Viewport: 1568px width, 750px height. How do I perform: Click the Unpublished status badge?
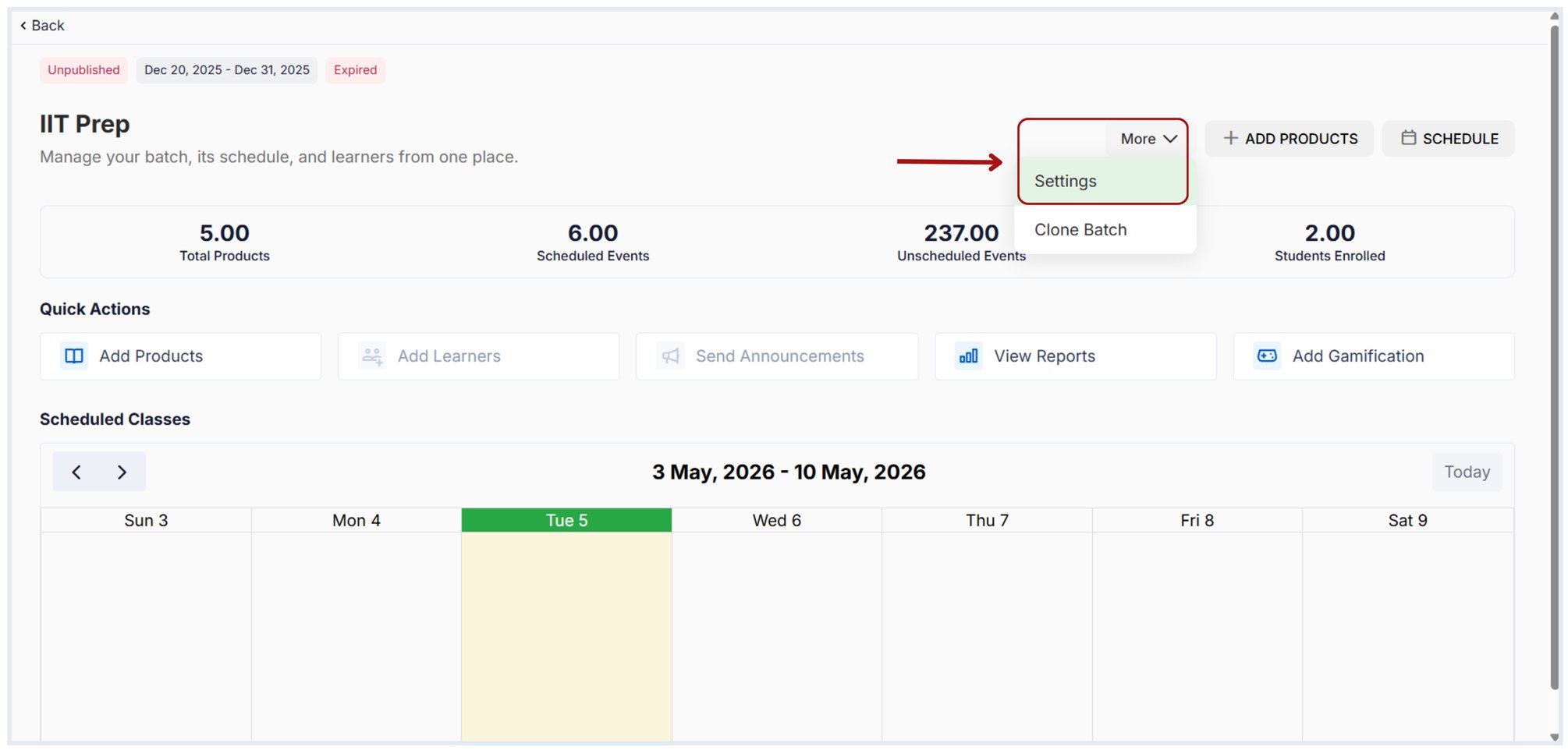pyautogui.click(x=83, y=70)
